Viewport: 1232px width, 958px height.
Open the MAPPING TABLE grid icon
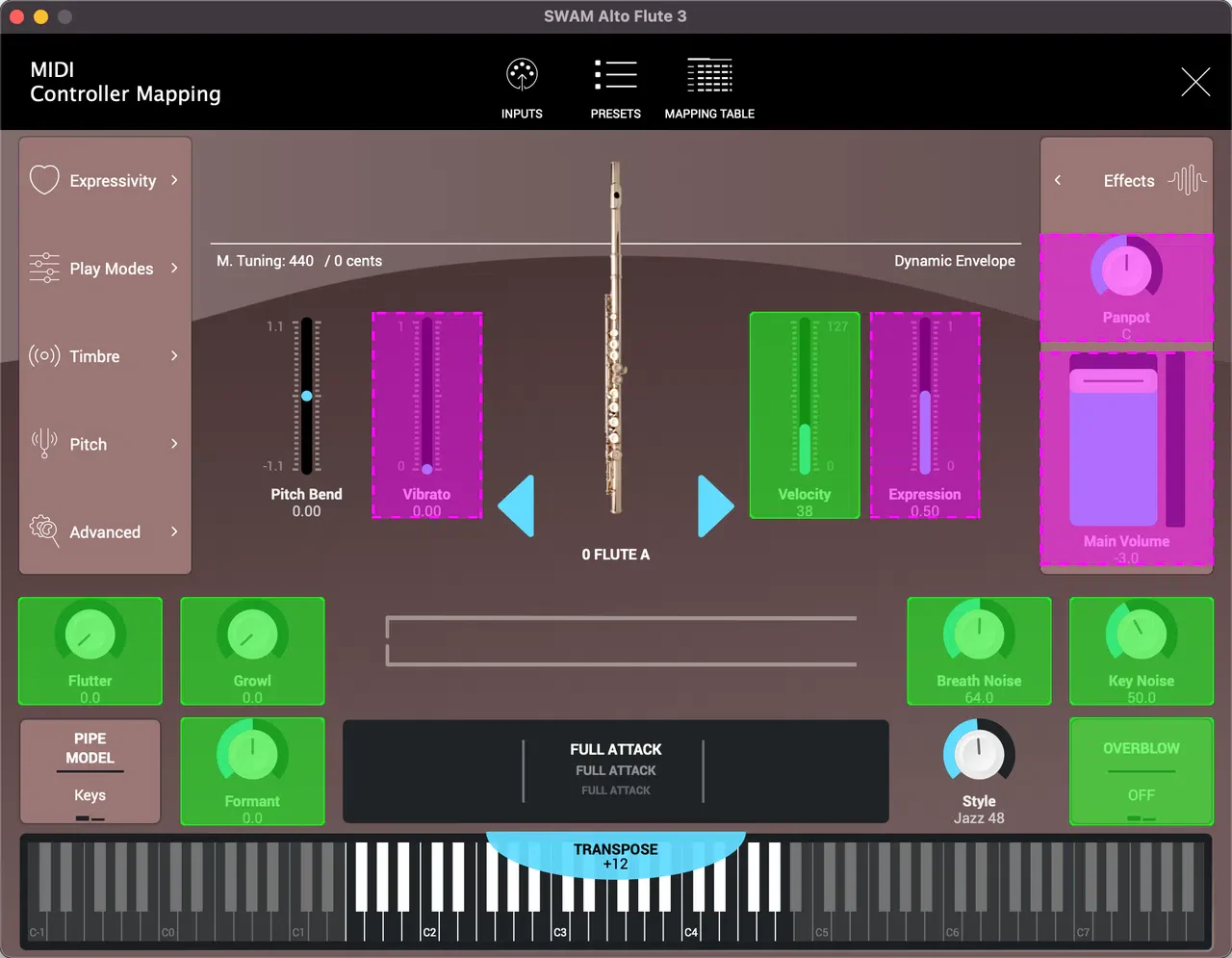[x=709, y=75]
